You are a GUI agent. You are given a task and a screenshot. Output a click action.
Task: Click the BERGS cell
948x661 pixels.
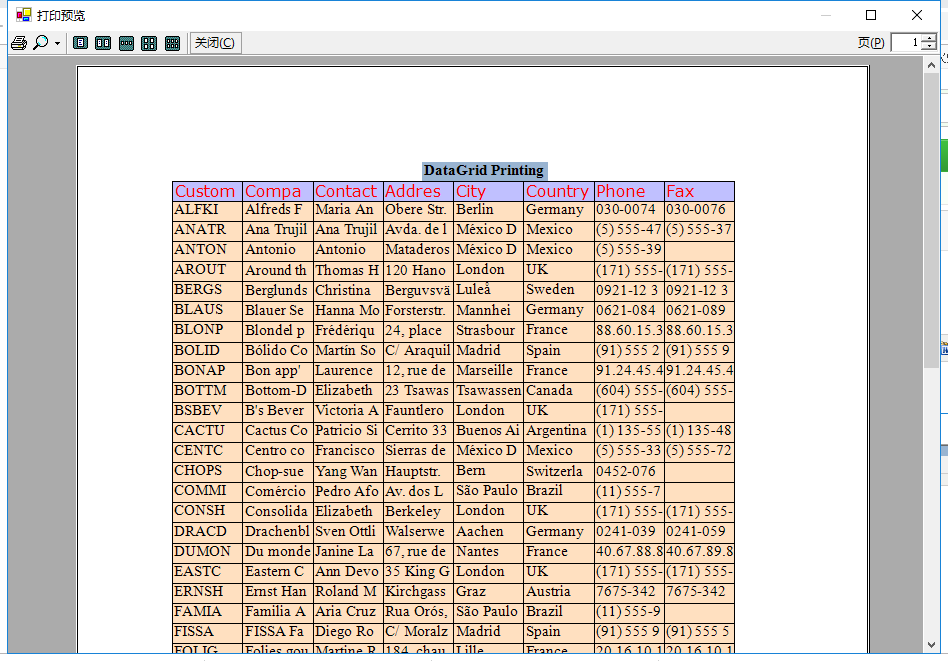(x=207, y=290)
